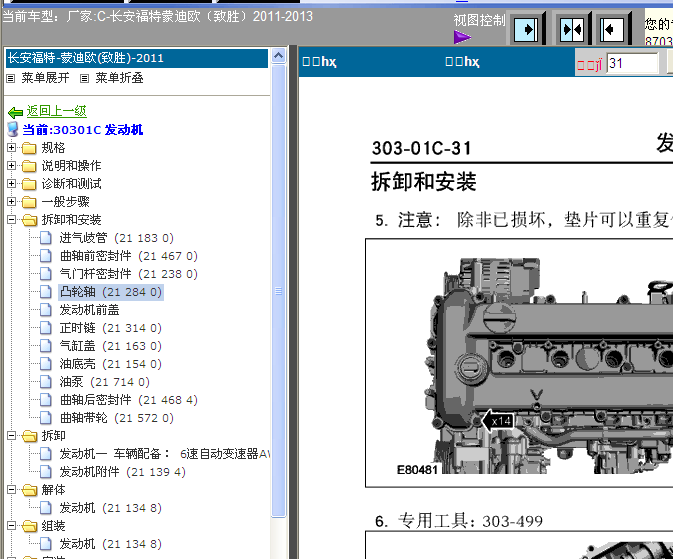Open 曲轴后密封件 (21 468 4) document
This screenshot has height=559, width=673.
pos(128,400)
